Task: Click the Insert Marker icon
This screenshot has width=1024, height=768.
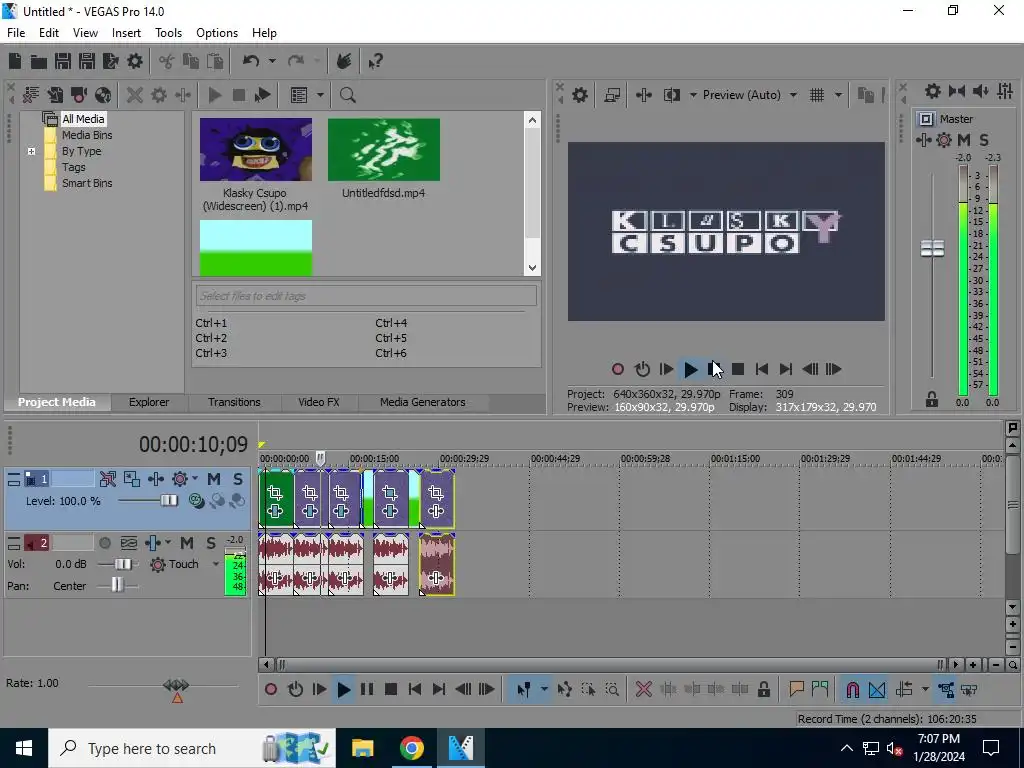Action: click(x=796, y=690)
